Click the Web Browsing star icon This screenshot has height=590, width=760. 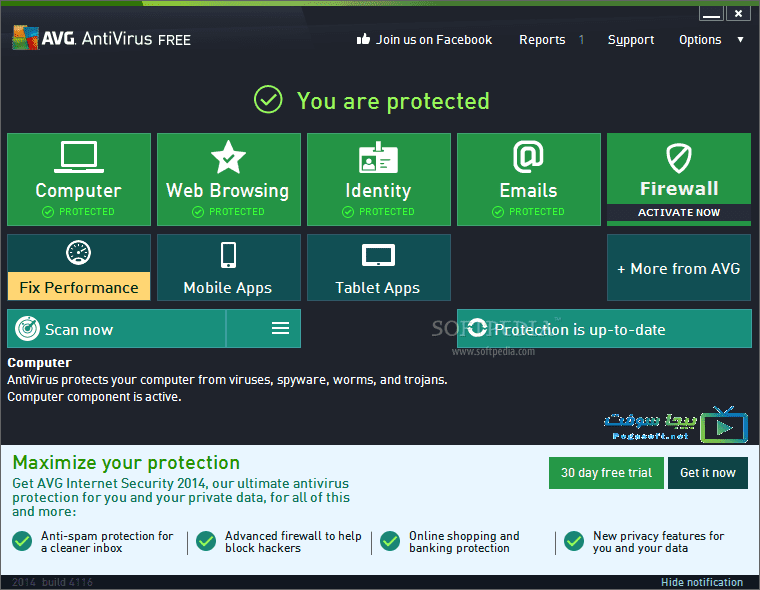coord(228,157)
